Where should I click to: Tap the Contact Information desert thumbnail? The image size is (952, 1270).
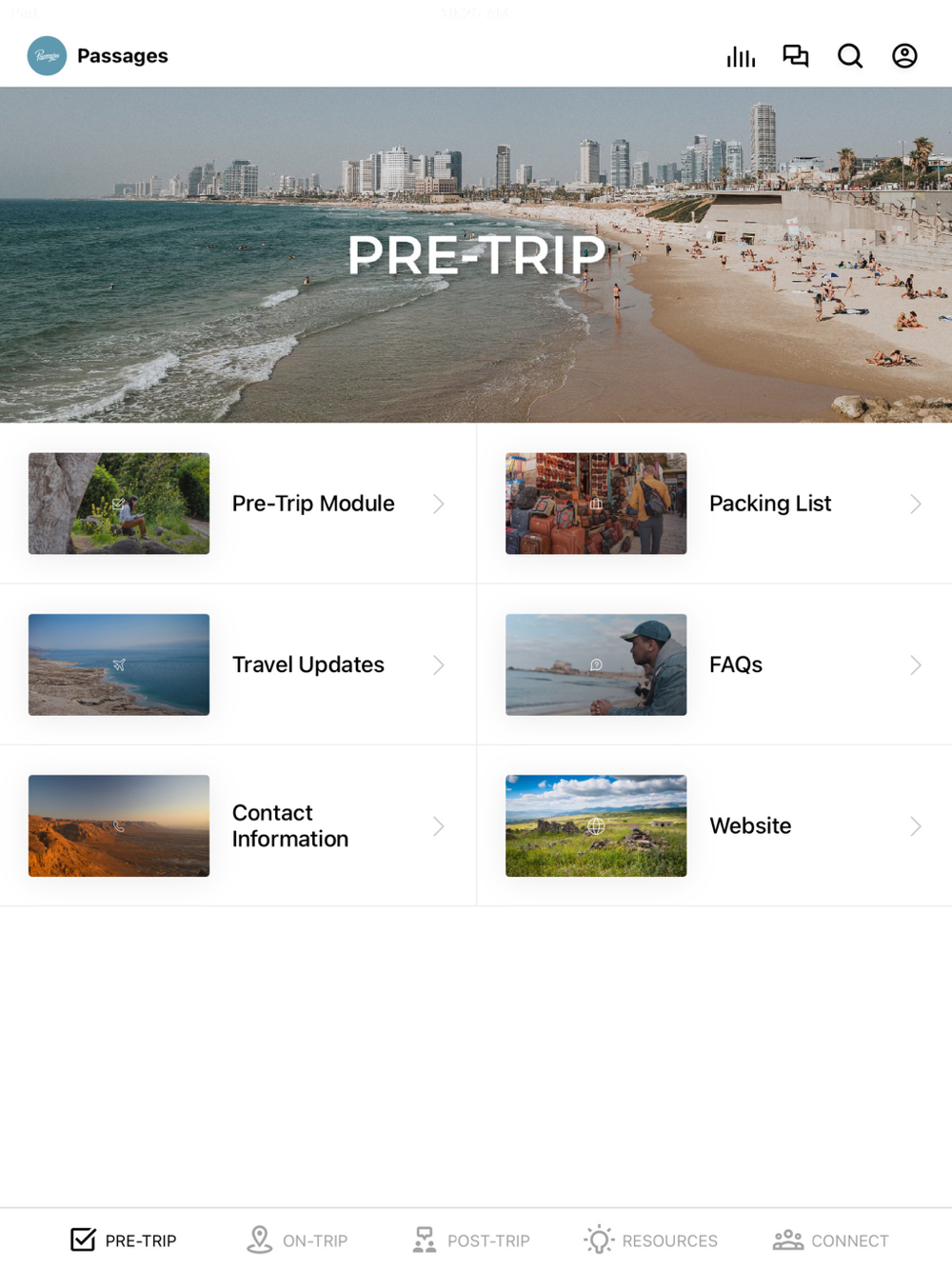pyautogui.click(x=119, y=825)
